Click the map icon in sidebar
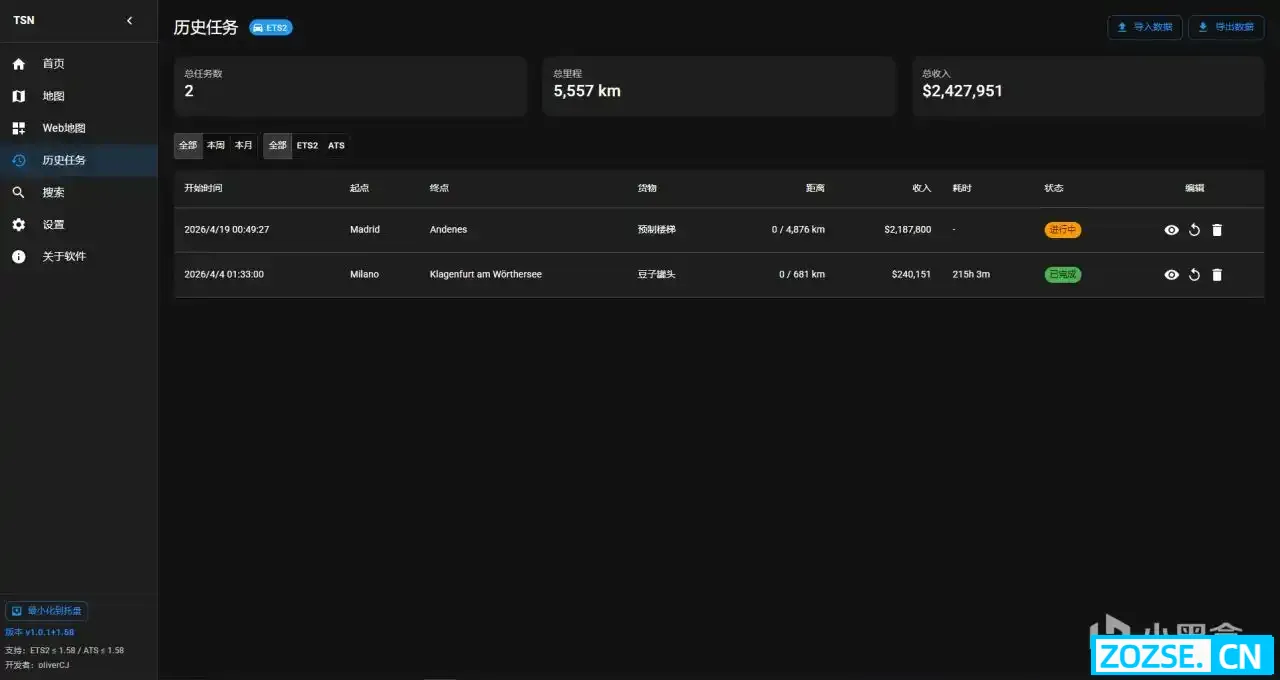This screenshot has height=680, width=1280. [x=18, y=96]
